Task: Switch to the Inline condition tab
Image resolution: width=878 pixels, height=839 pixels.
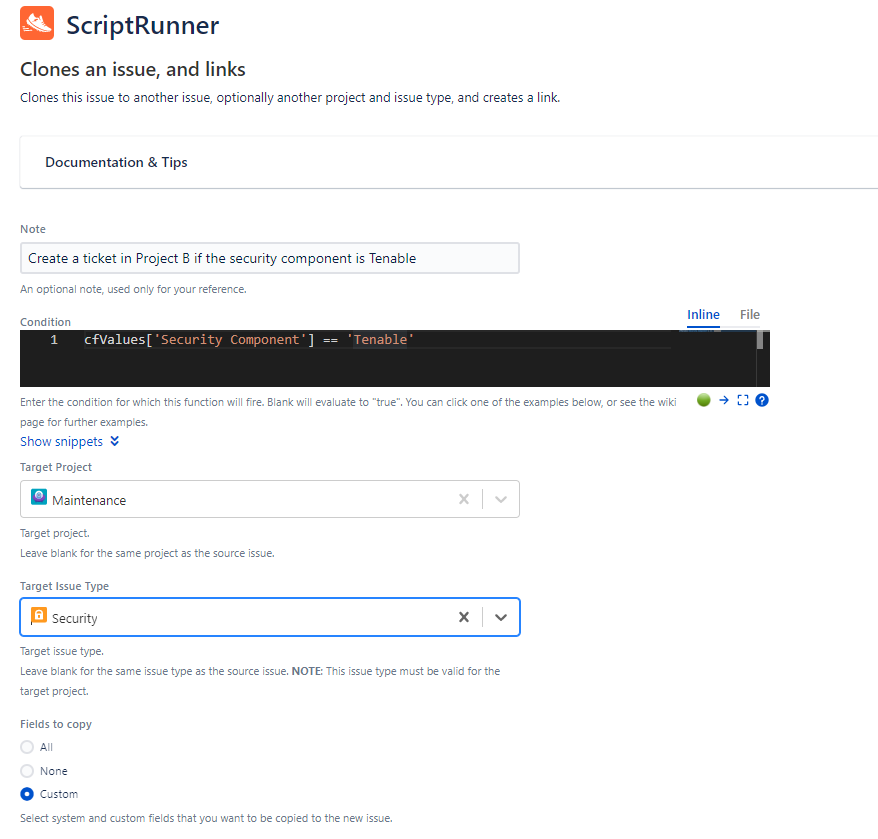Action: [x=703, y=314]
